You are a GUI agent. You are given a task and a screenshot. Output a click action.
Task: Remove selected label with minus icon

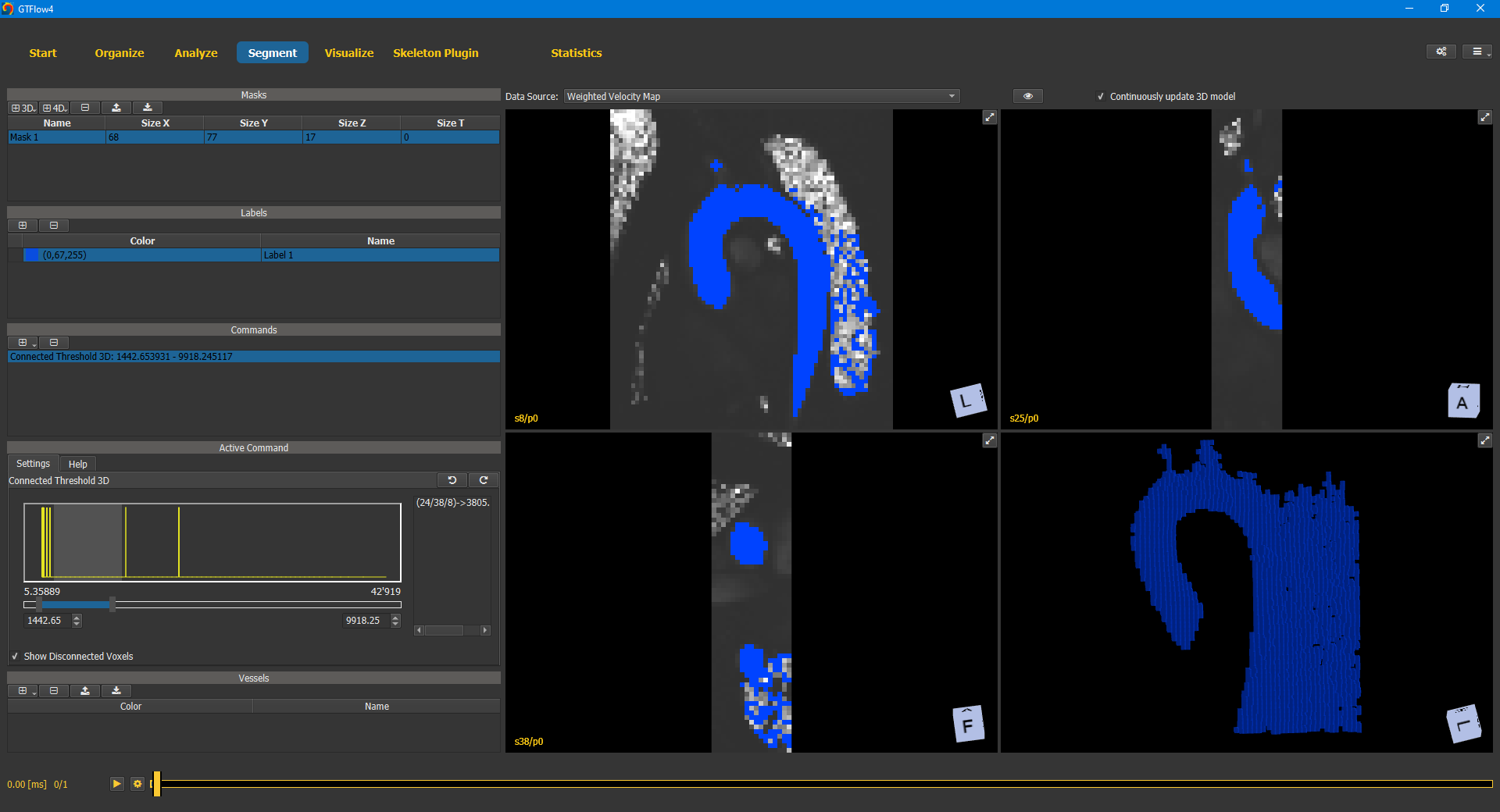[x=54, y=226]
